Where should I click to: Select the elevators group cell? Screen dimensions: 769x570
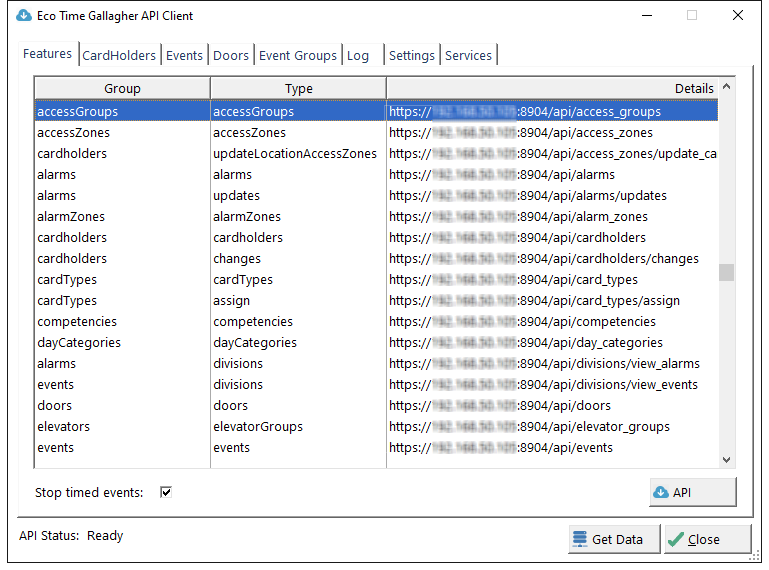pos(123,427)
